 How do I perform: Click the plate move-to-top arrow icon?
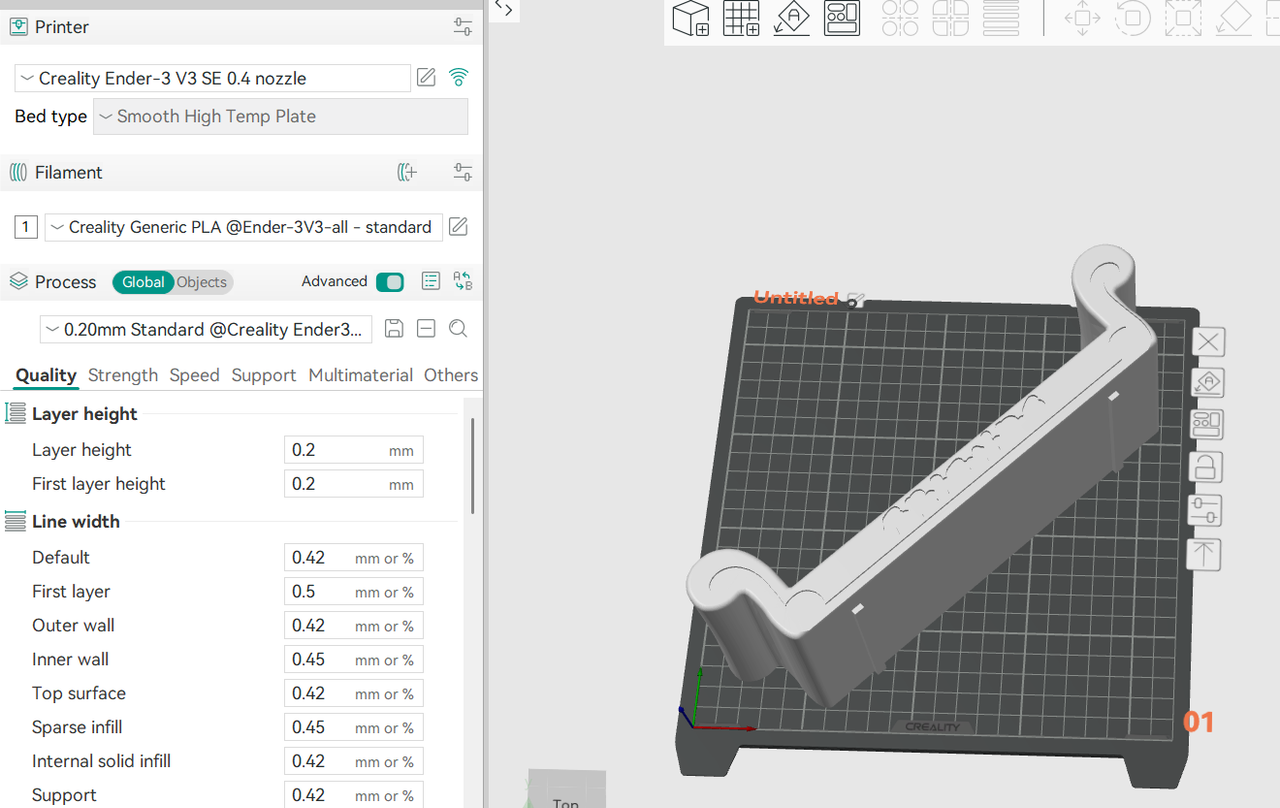(1205, 554)
